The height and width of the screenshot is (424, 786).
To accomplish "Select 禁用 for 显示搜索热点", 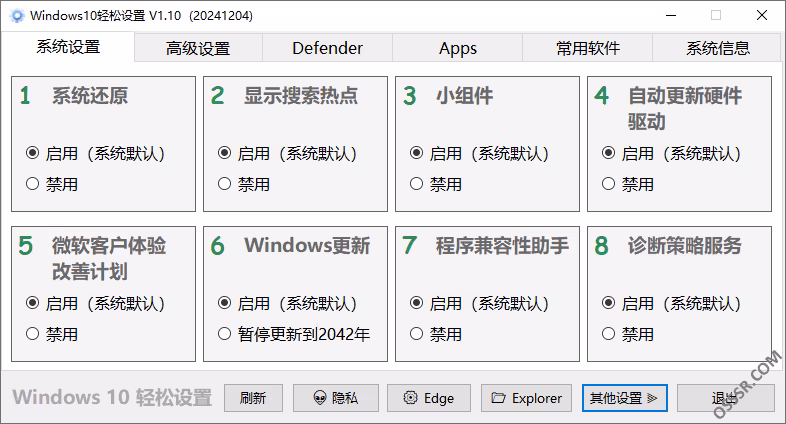I will [x=225, y=184].
